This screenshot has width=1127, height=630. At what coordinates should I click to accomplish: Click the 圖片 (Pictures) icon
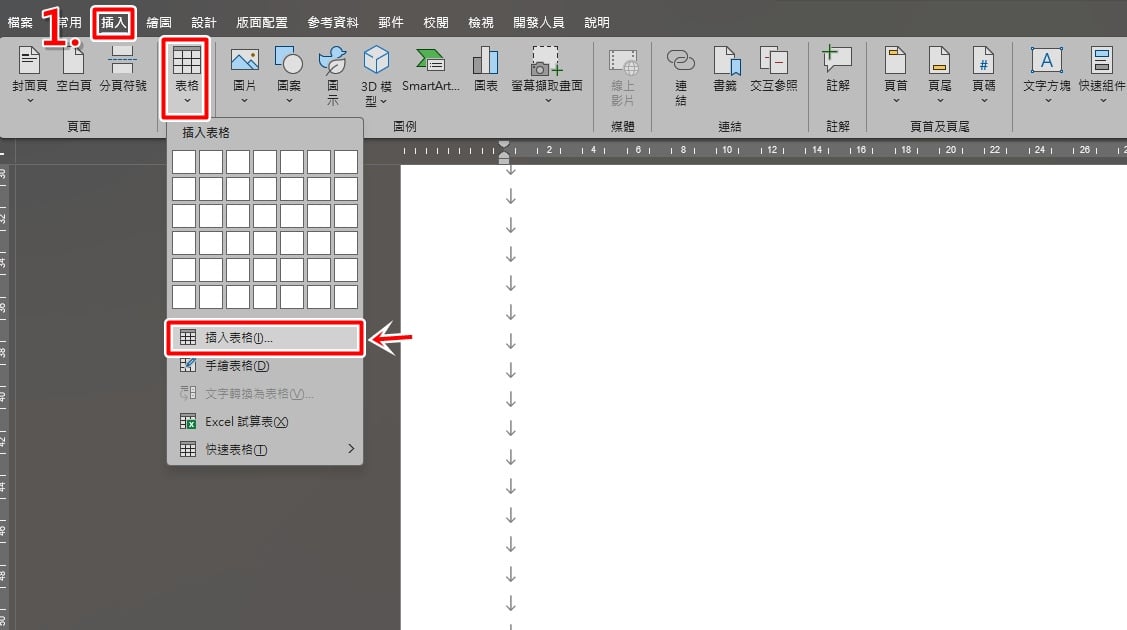pyautogui.click(x=244, y=60)
